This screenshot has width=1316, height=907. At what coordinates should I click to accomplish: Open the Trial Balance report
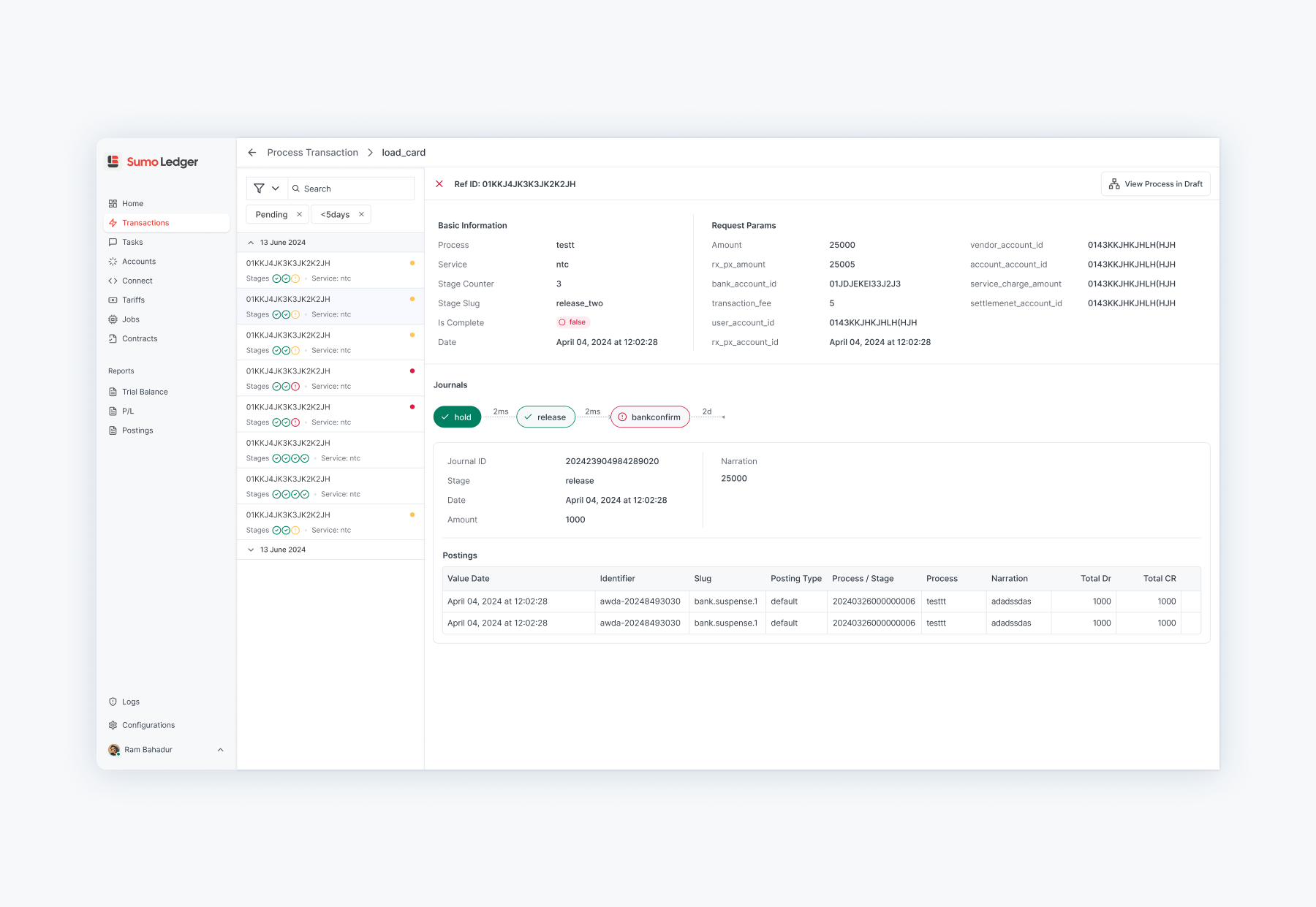(167, 392)
